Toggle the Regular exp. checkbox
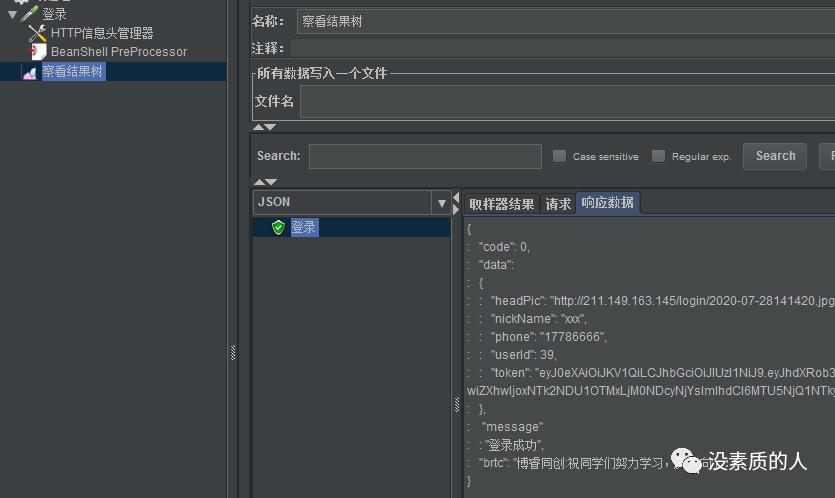835x498 pixels. 658,156
